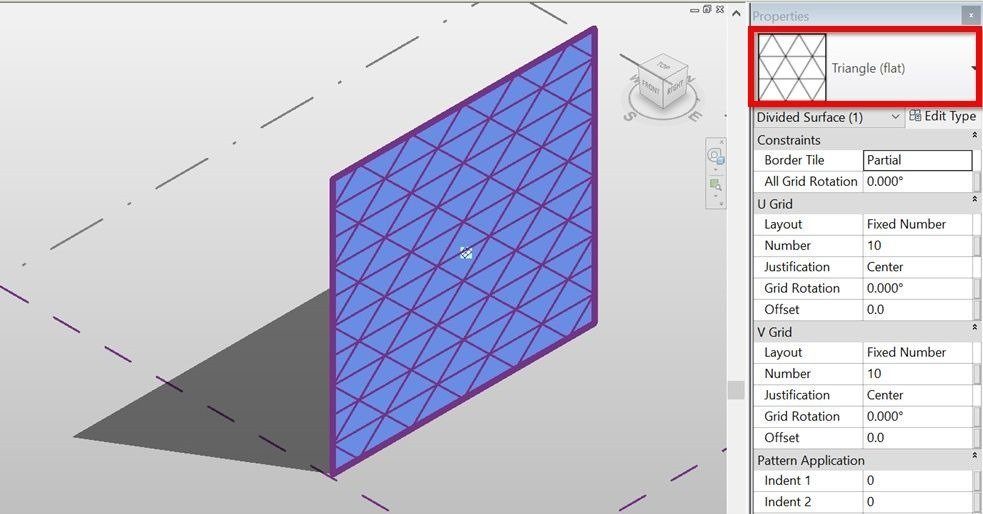Screen dimensions: 983x514
Task: Click the Triangle (flat) pattern thumbnail
Action: pyautogui.click(x=792, y=67)
